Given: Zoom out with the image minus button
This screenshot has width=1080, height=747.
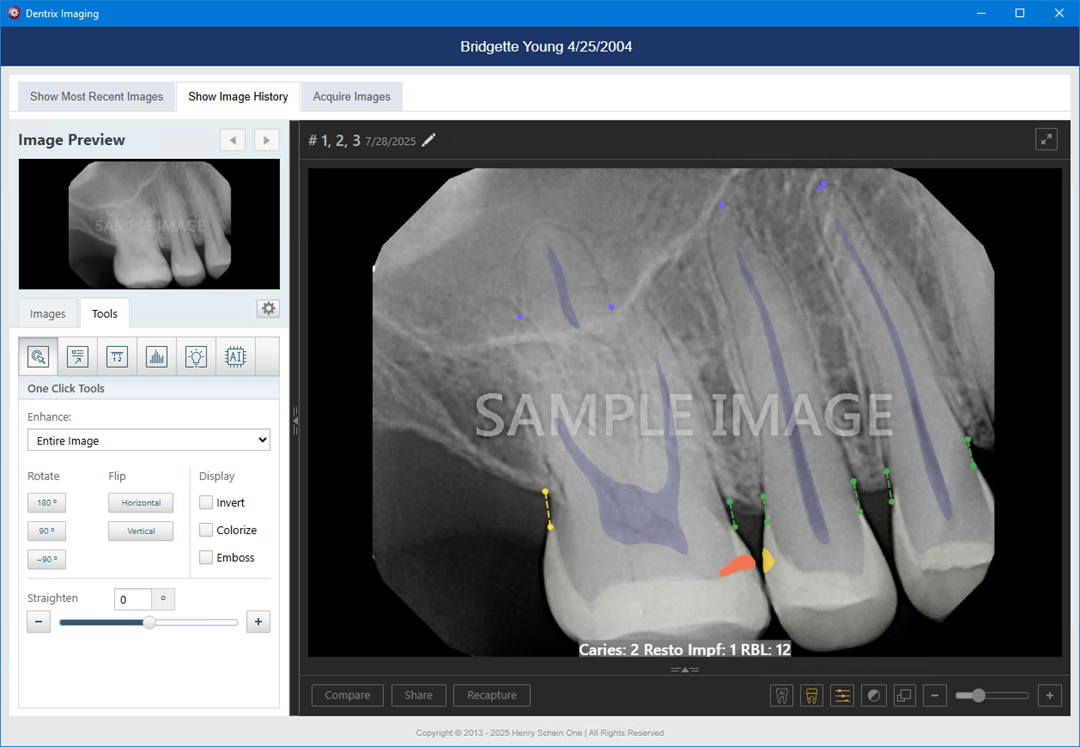Looking at the screenshot, I should (935, 695).
